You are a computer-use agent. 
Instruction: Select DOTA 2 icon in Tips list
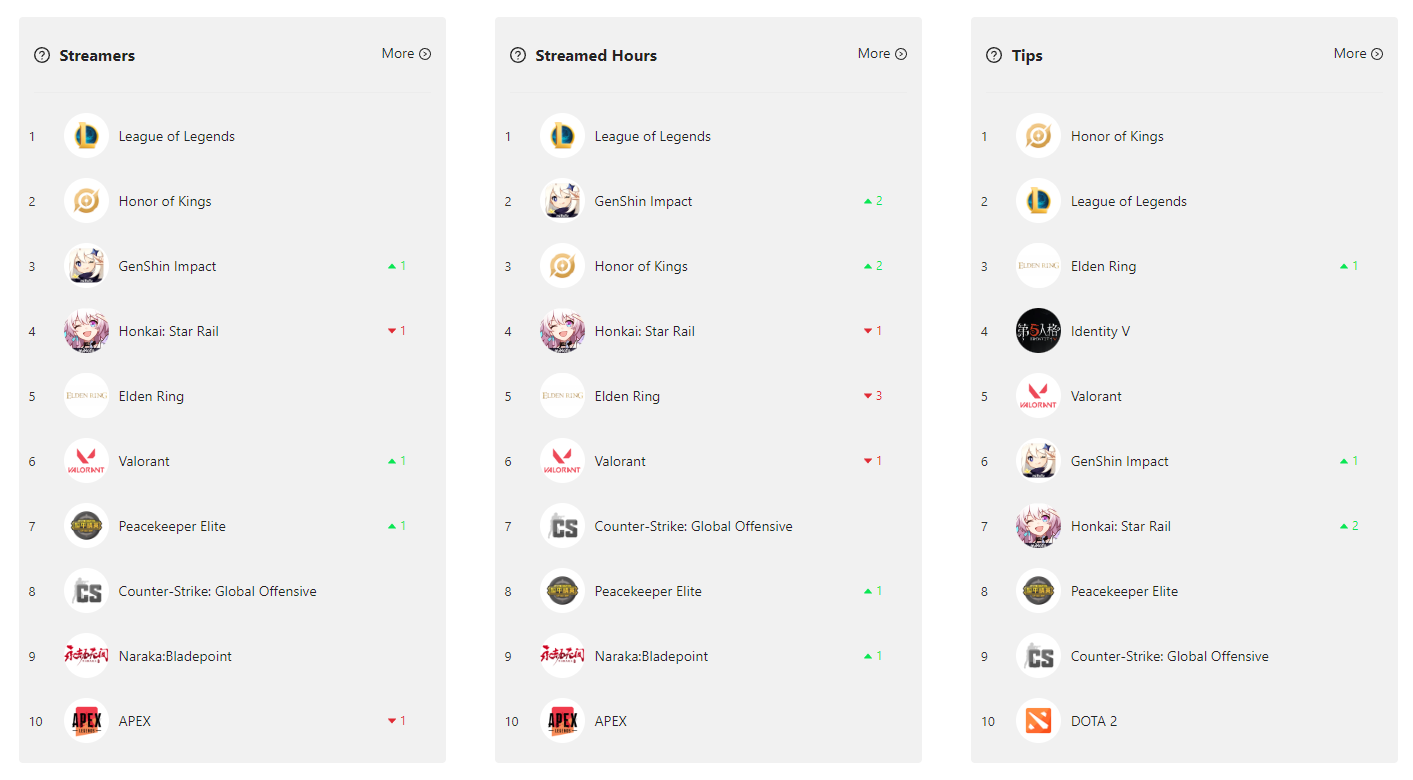(x=1038, y=721)
